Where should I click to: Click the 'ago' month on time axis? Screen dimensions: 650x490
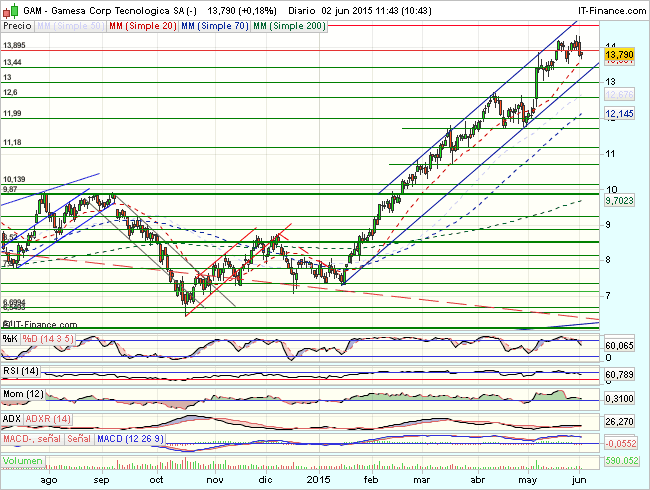pos(49,480)
